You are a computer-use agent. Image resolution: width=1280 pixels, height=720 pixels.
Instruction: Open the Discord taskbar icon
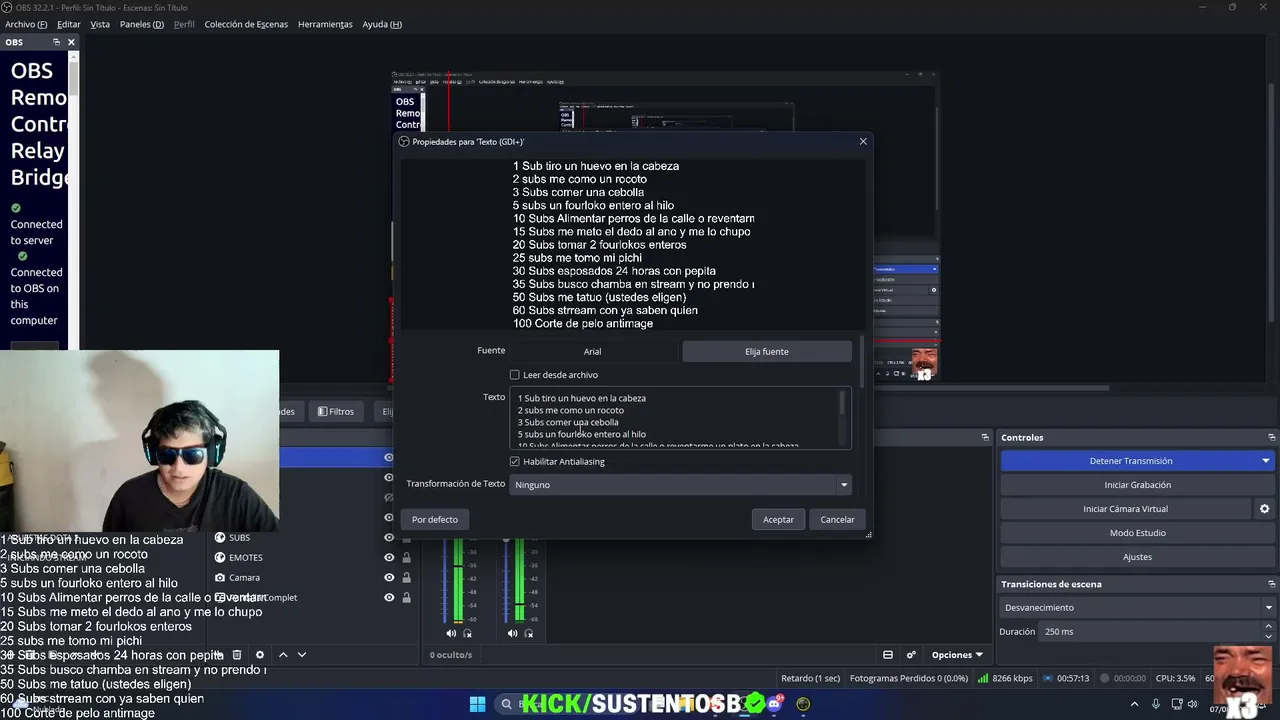[x=774, y=704]
